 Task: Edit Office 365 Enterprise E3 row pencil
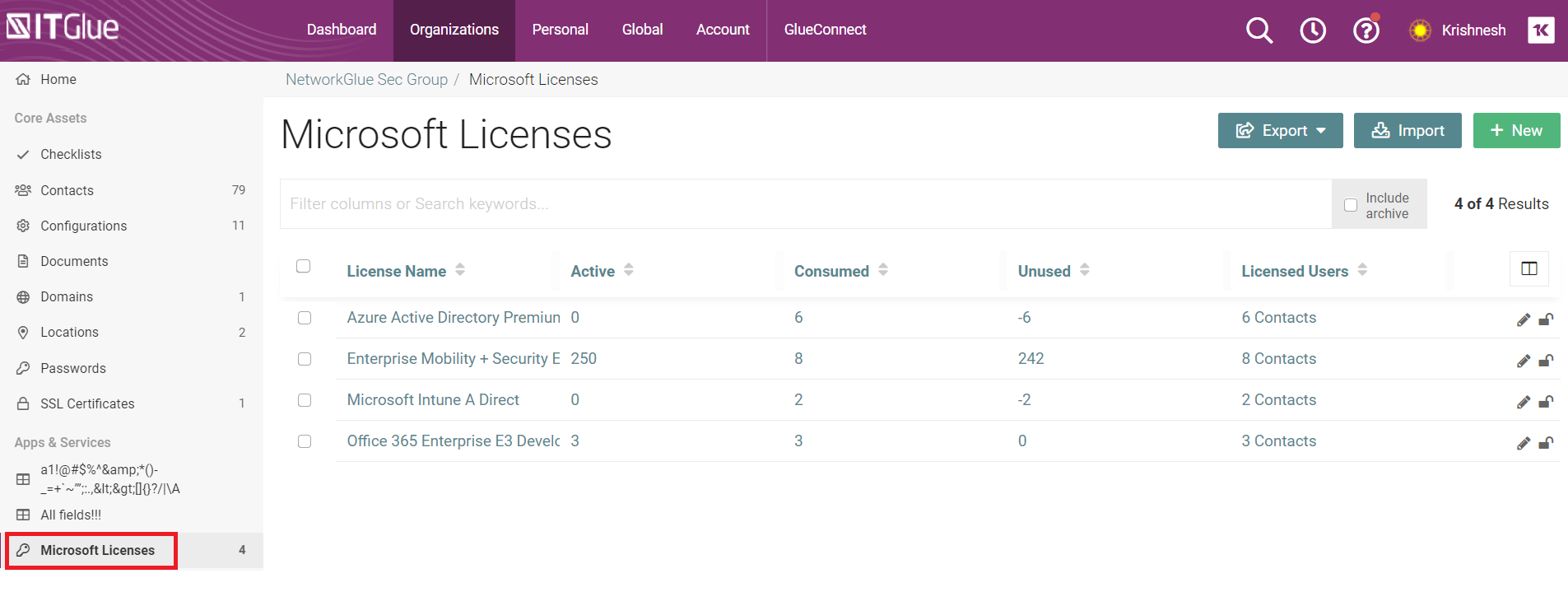[1524, 443]
